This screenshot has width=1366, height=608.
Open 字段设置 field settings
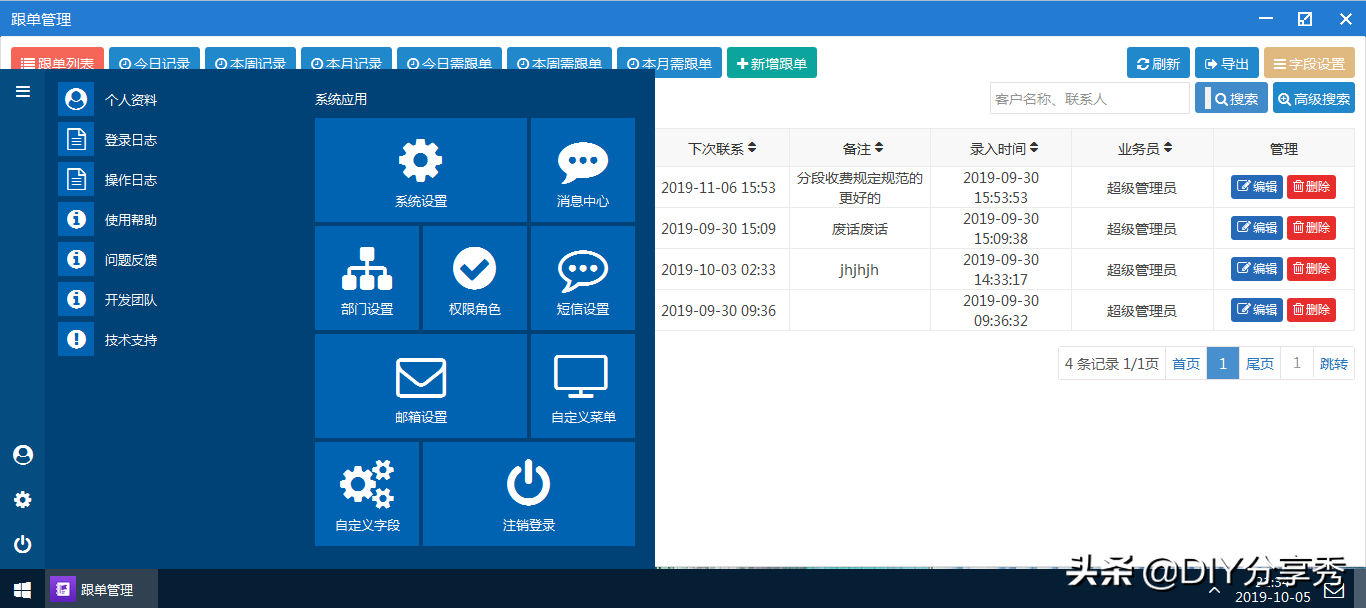[1309, 63]
